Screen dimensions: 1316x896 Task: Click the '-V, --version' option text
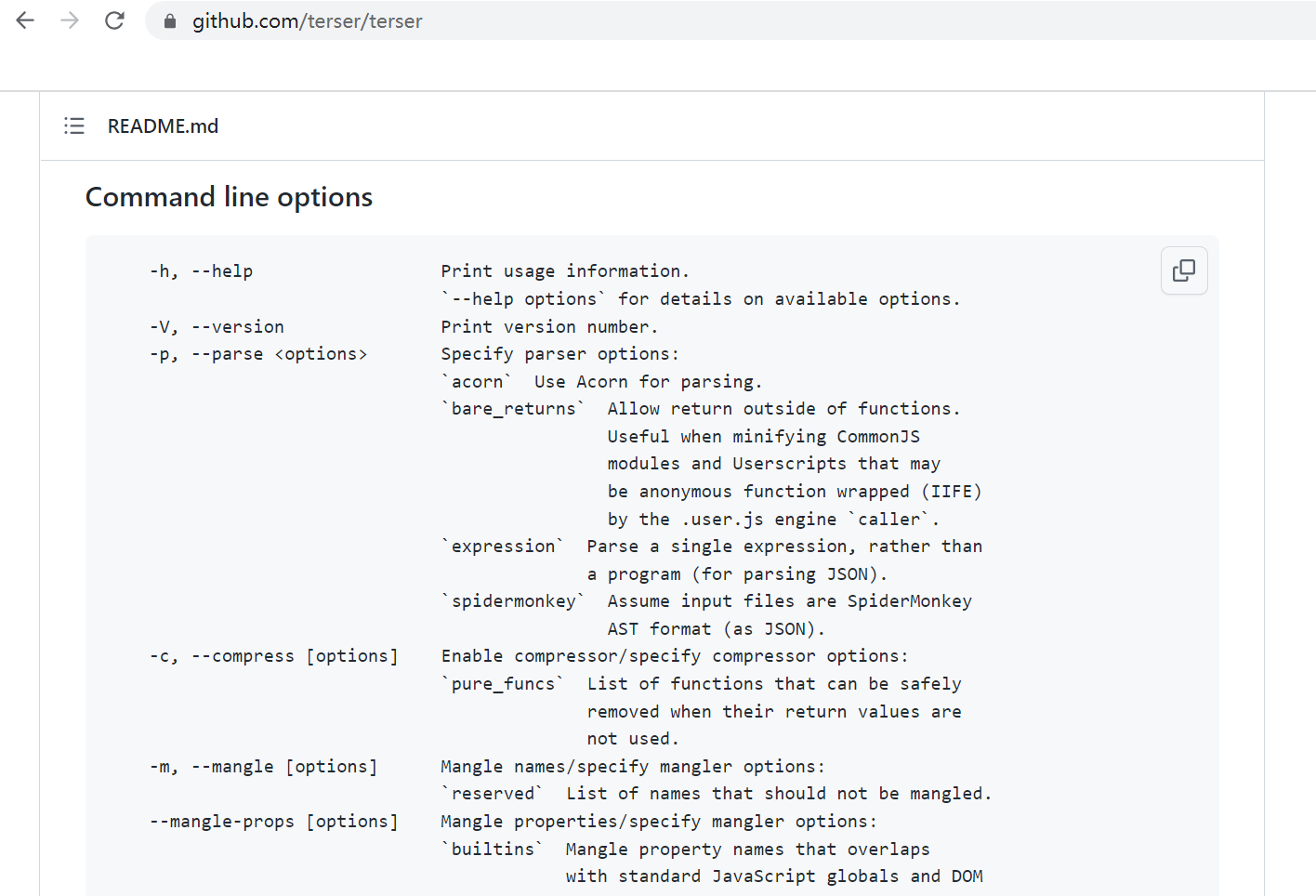point(217,327)
